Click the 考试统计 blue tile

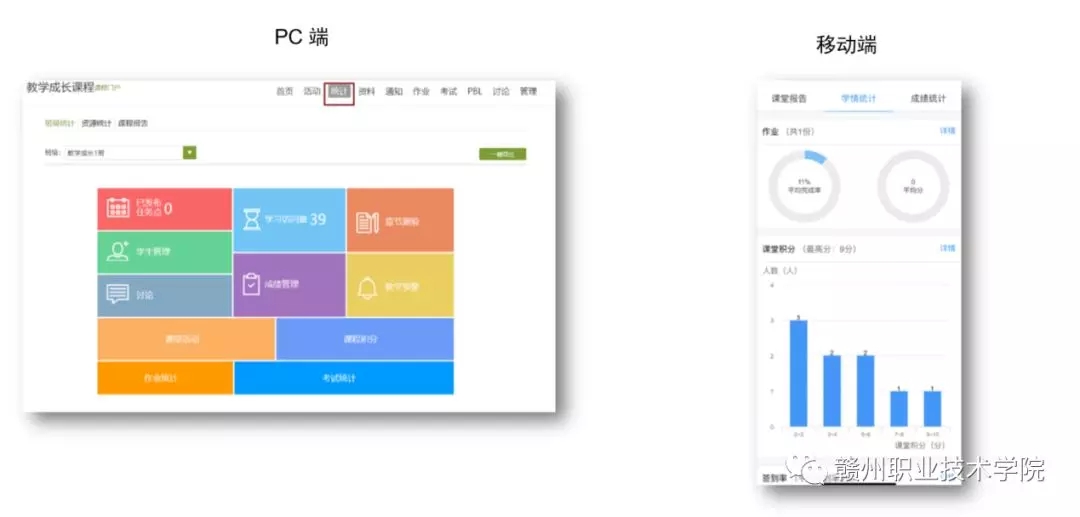tap(343, 378)
